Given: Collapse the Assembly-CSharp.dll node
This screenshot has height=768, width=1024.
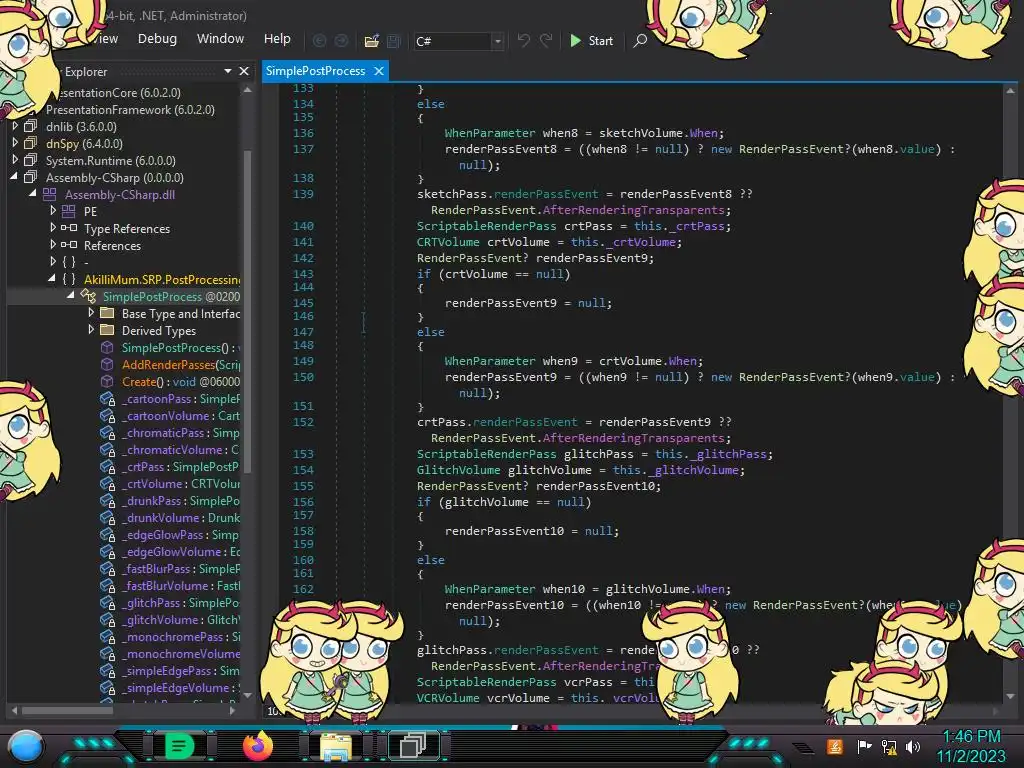Looking at the screenshot, I should pos(33,194).
